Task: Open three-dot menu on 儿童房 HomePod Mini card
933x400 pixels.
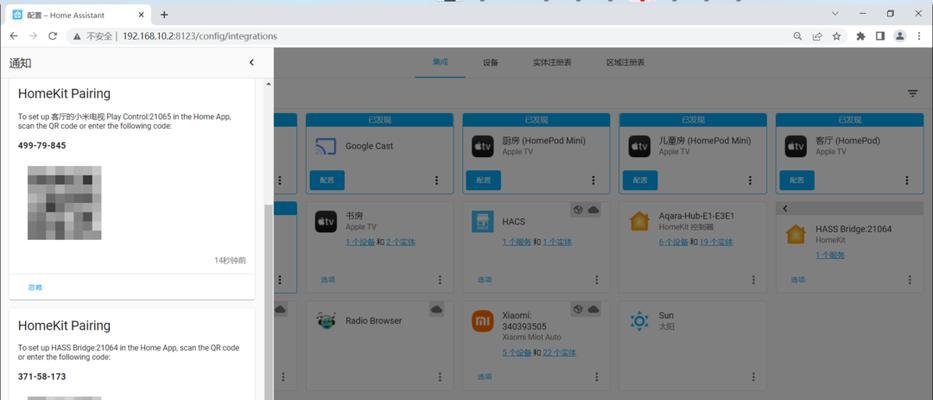Action: [x=750, y=180]
